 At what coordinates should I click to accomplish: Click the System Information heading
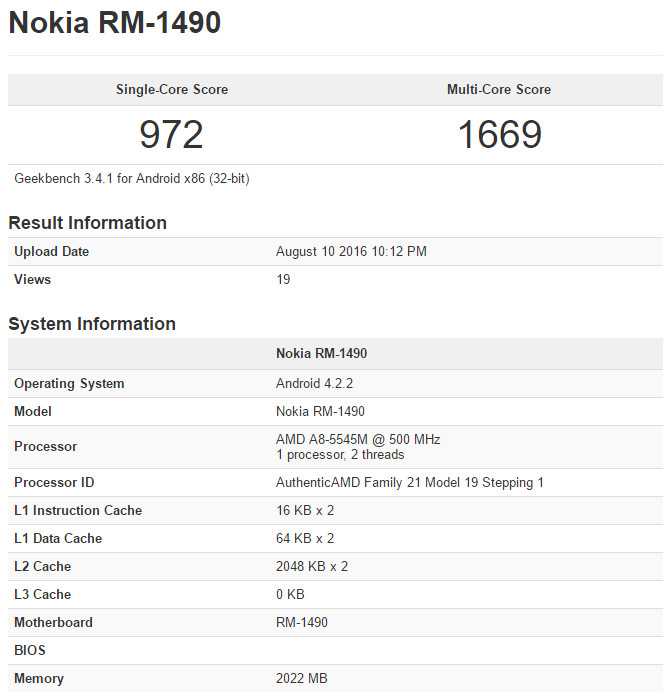click(92, 324)
